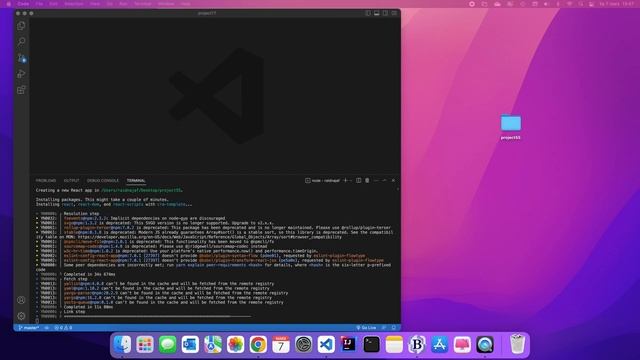Open the Source Control view
This screenshot has width=640, height=360.
21,58
